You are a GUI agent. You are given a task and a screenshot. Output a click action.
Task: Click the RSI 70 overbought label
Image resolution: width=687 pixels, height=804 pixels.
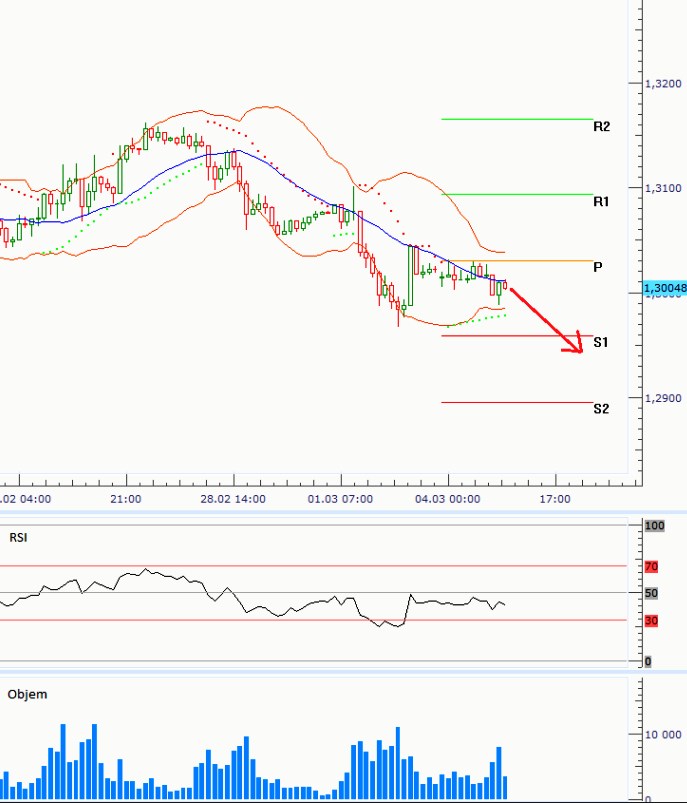[x=651, y=567]
